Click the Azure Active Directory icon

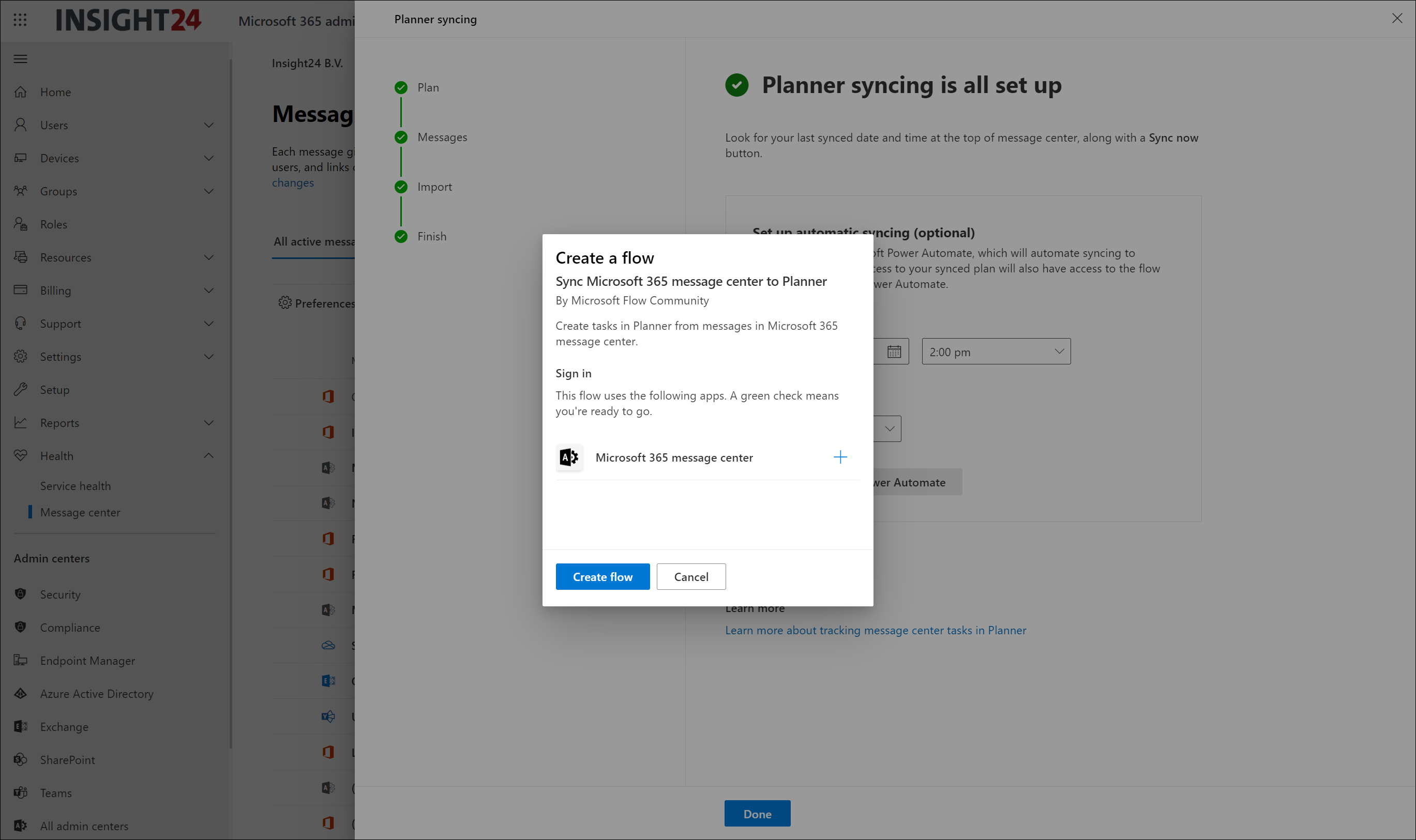pos(20,693)
